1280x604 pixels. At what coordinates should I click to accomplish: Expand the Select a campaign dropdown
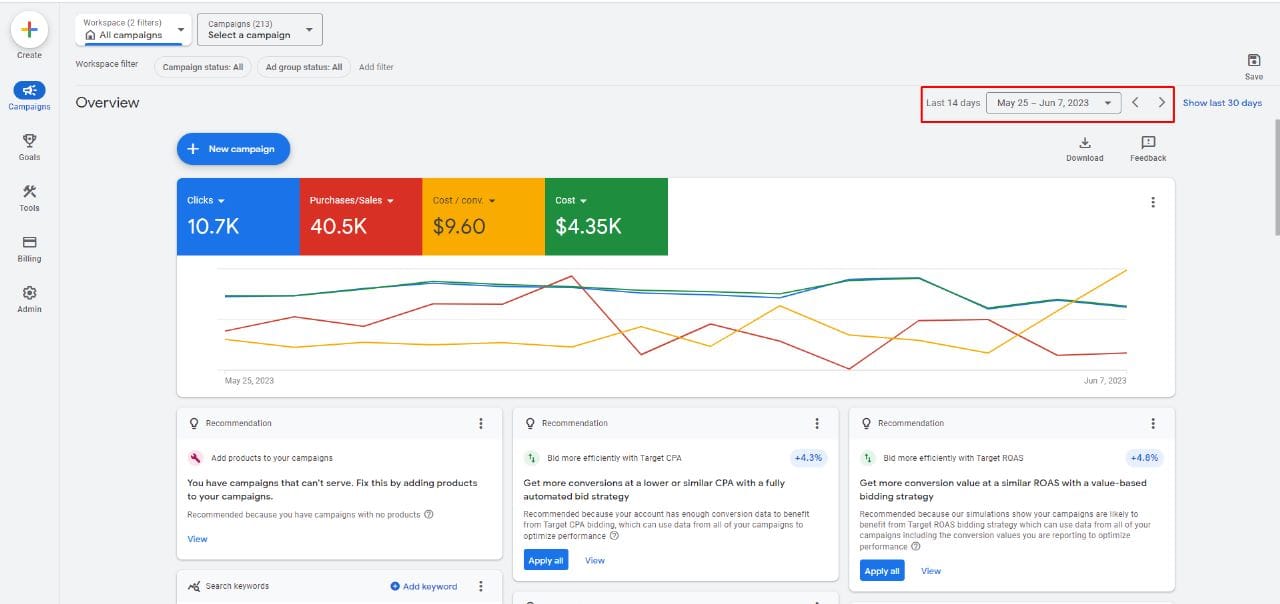pos(259,30)
